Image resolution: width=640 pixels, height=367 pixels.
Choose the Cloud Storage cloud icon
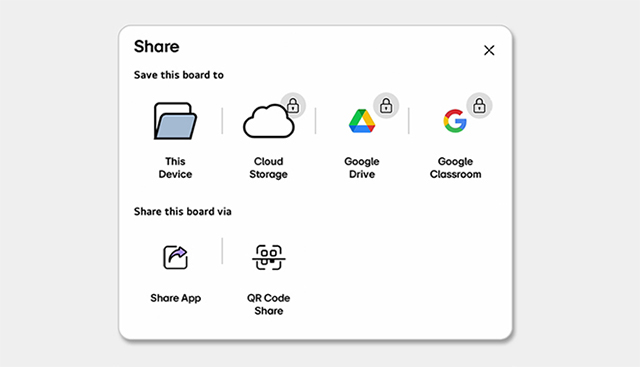pos(269,121)
